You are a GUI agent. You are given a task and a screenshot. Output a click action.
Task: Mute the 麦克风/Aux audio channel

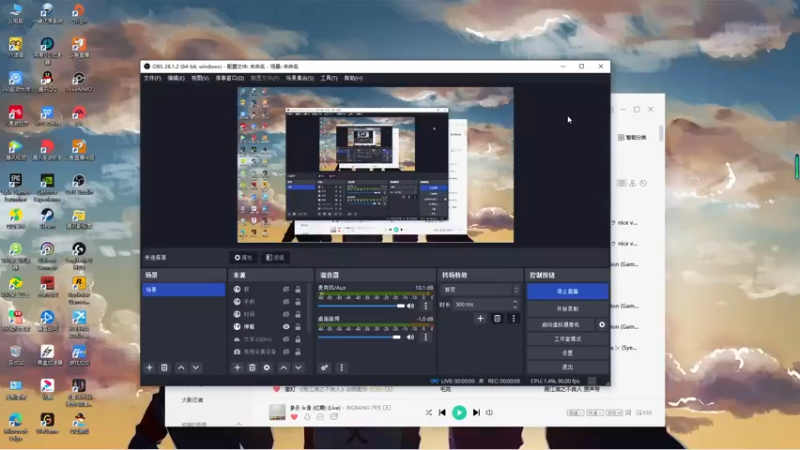[x=411, y=306]
